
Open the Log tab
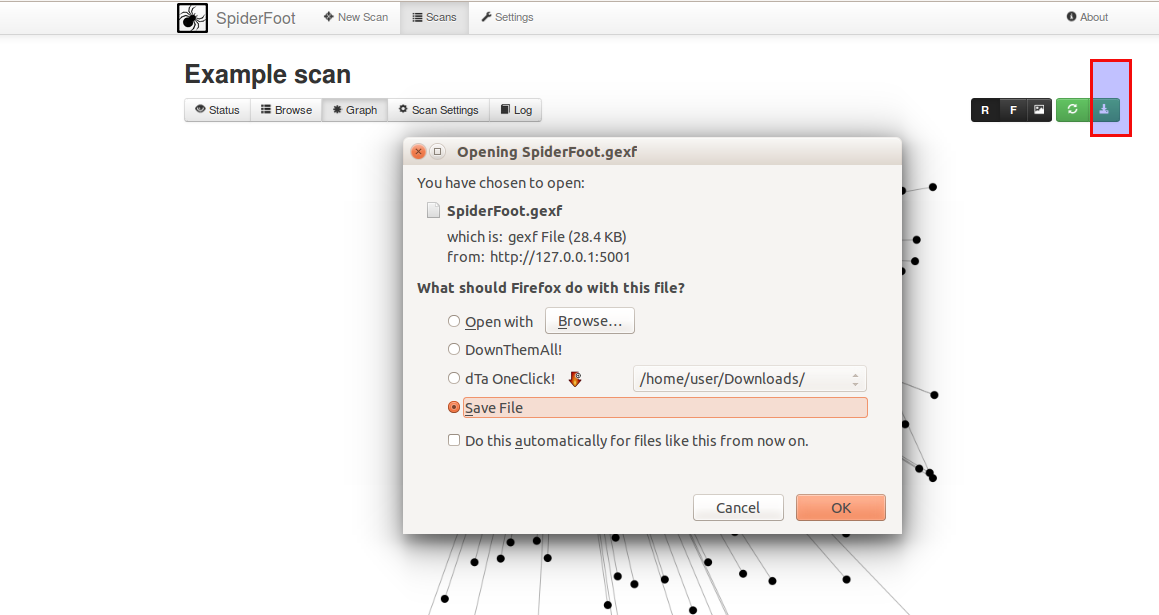(x=516, y=110)
